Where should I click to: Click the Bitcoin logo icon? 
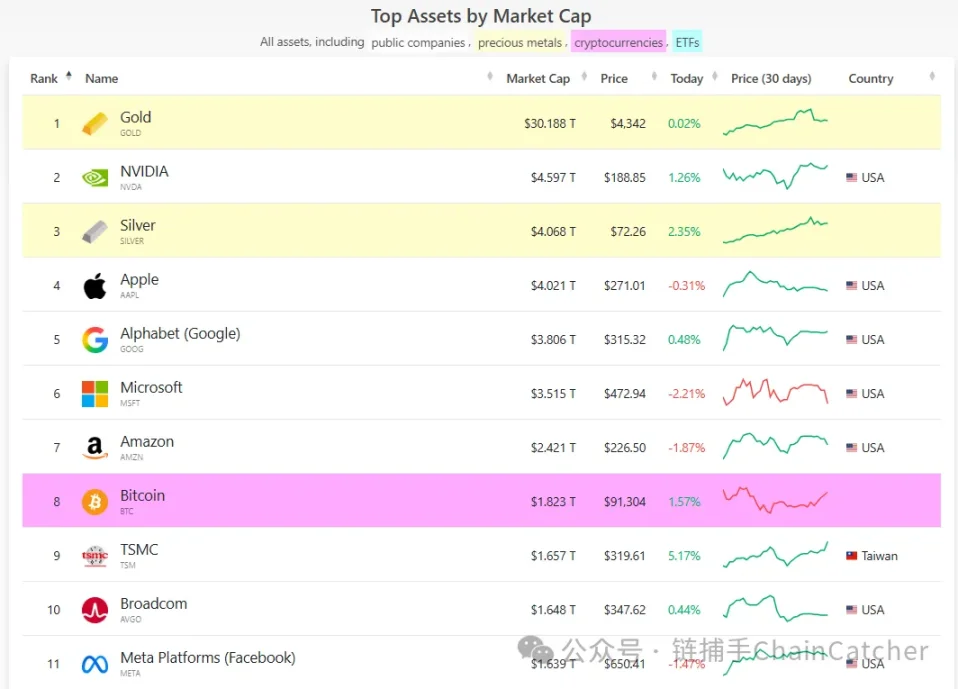(95, 502)
